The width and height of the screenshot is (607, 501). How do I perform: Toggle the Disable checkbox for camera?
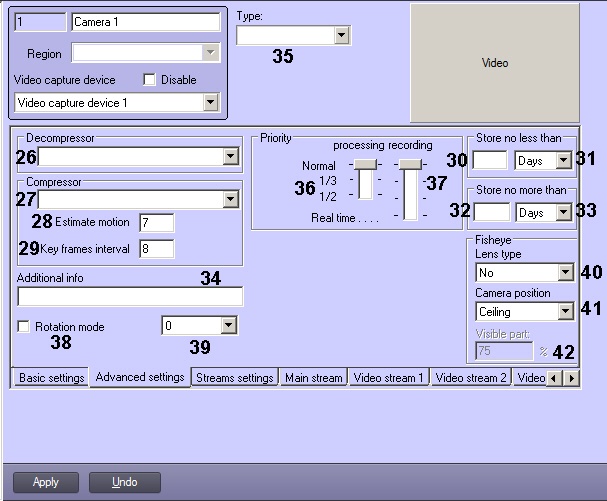pos(150,80)
